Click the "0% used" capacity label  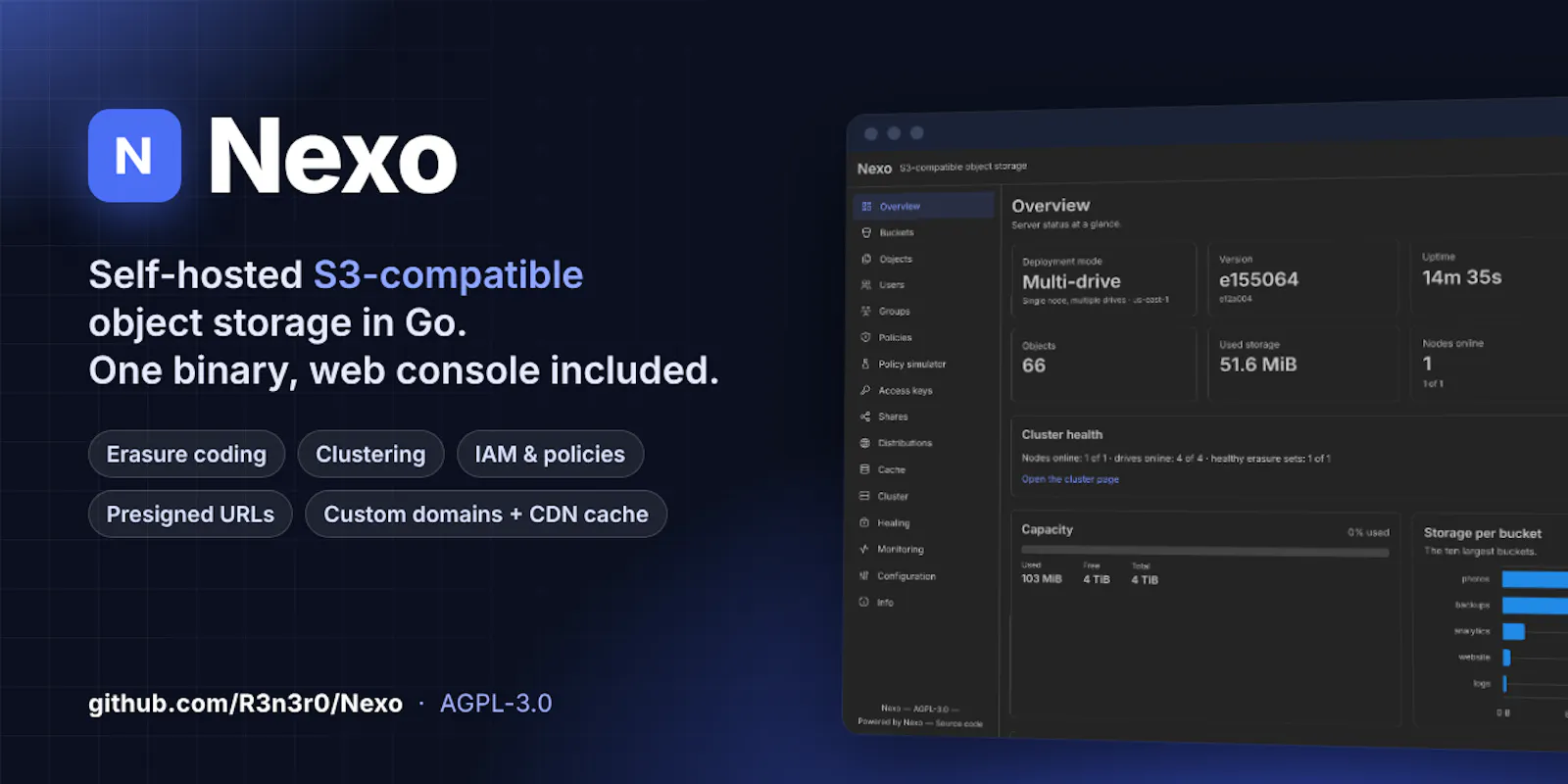tap(1368, 532)
